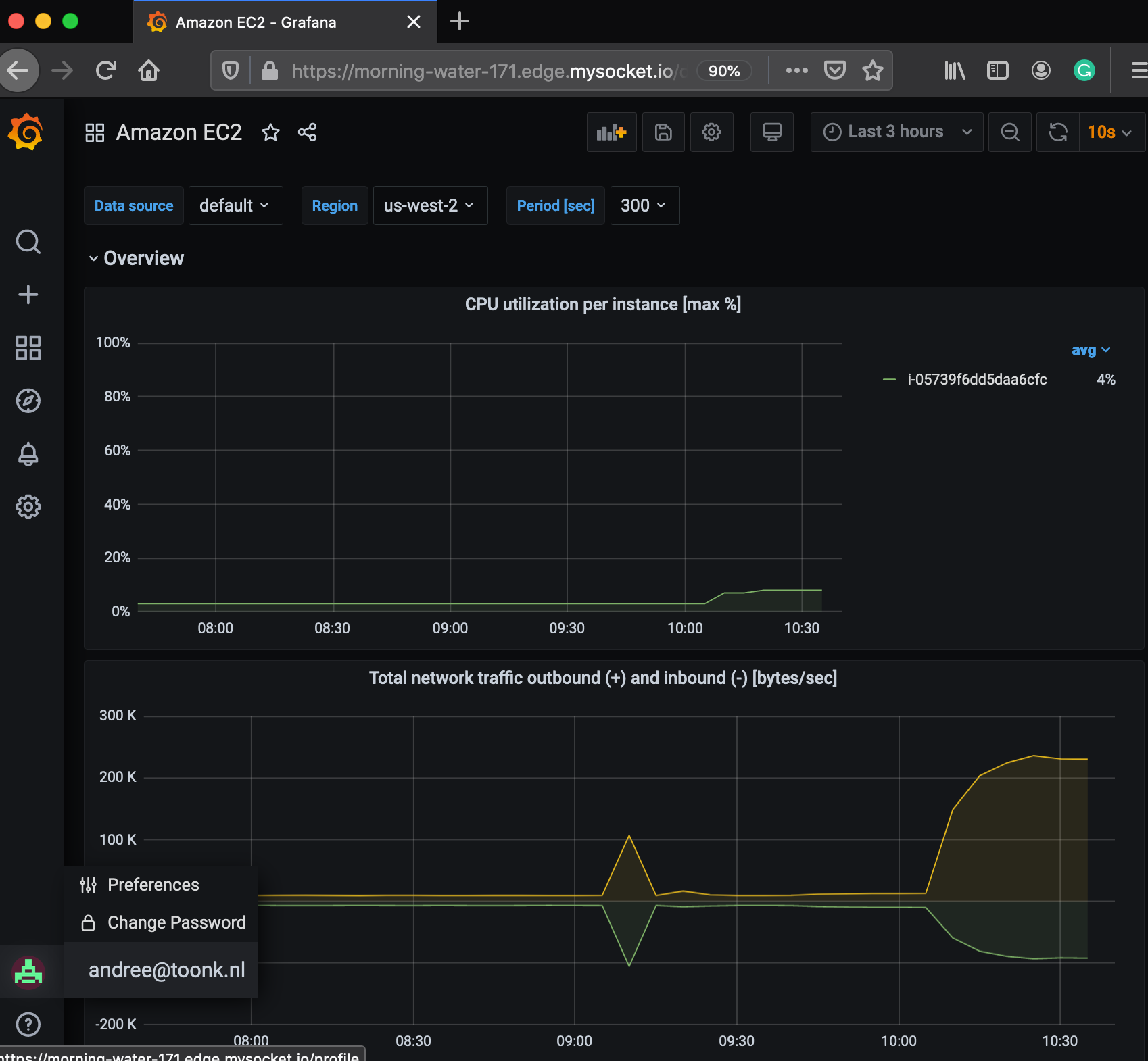
Task: Change legend avg sort dropdown
Action: pos(1091,350)
